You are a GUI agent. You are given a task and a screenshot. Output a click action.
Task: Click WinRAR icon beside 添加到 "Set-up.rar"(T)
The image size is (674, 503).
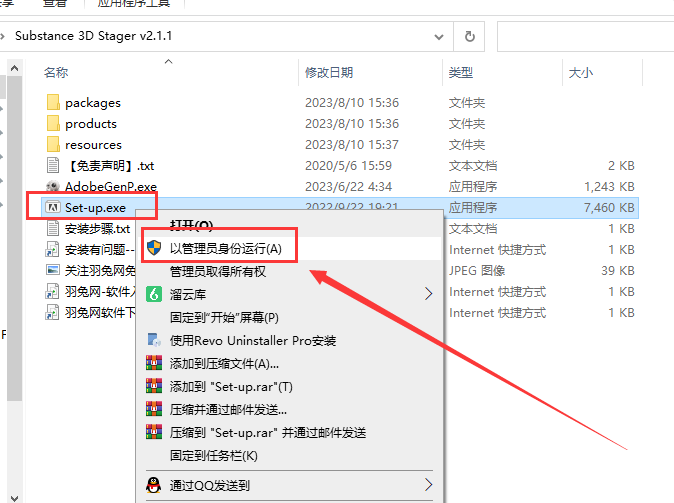pyautogui.click(x=154, y=386)
